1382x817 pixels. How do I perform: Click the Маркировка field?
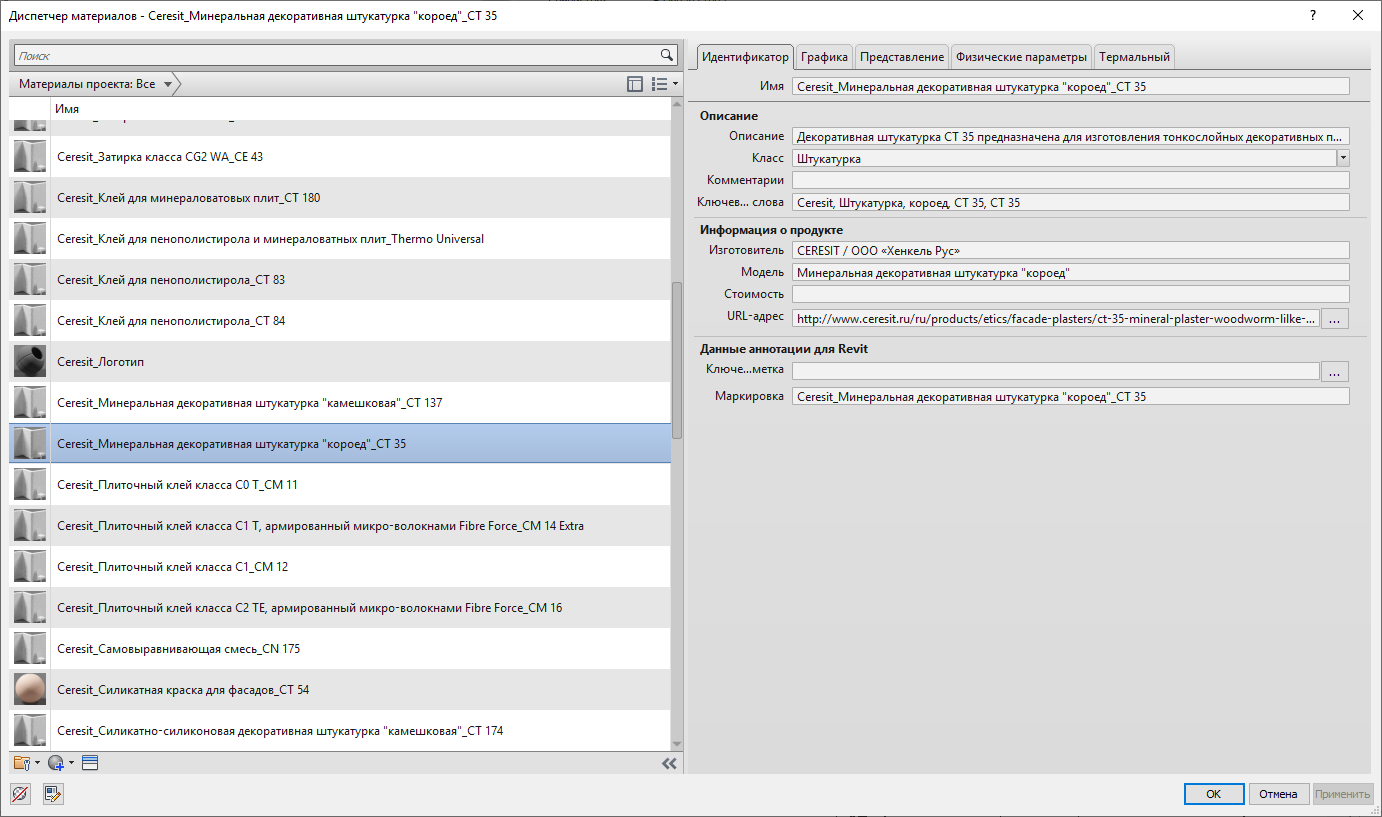pos(1070,396)
